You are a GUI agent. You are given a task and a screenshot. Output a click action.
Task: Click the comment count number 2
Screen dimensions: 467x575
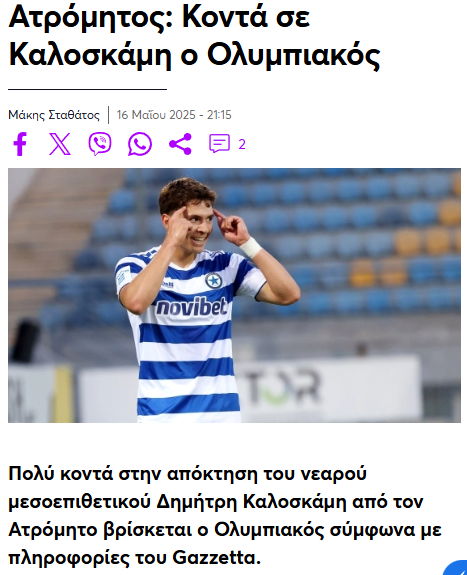242,144
